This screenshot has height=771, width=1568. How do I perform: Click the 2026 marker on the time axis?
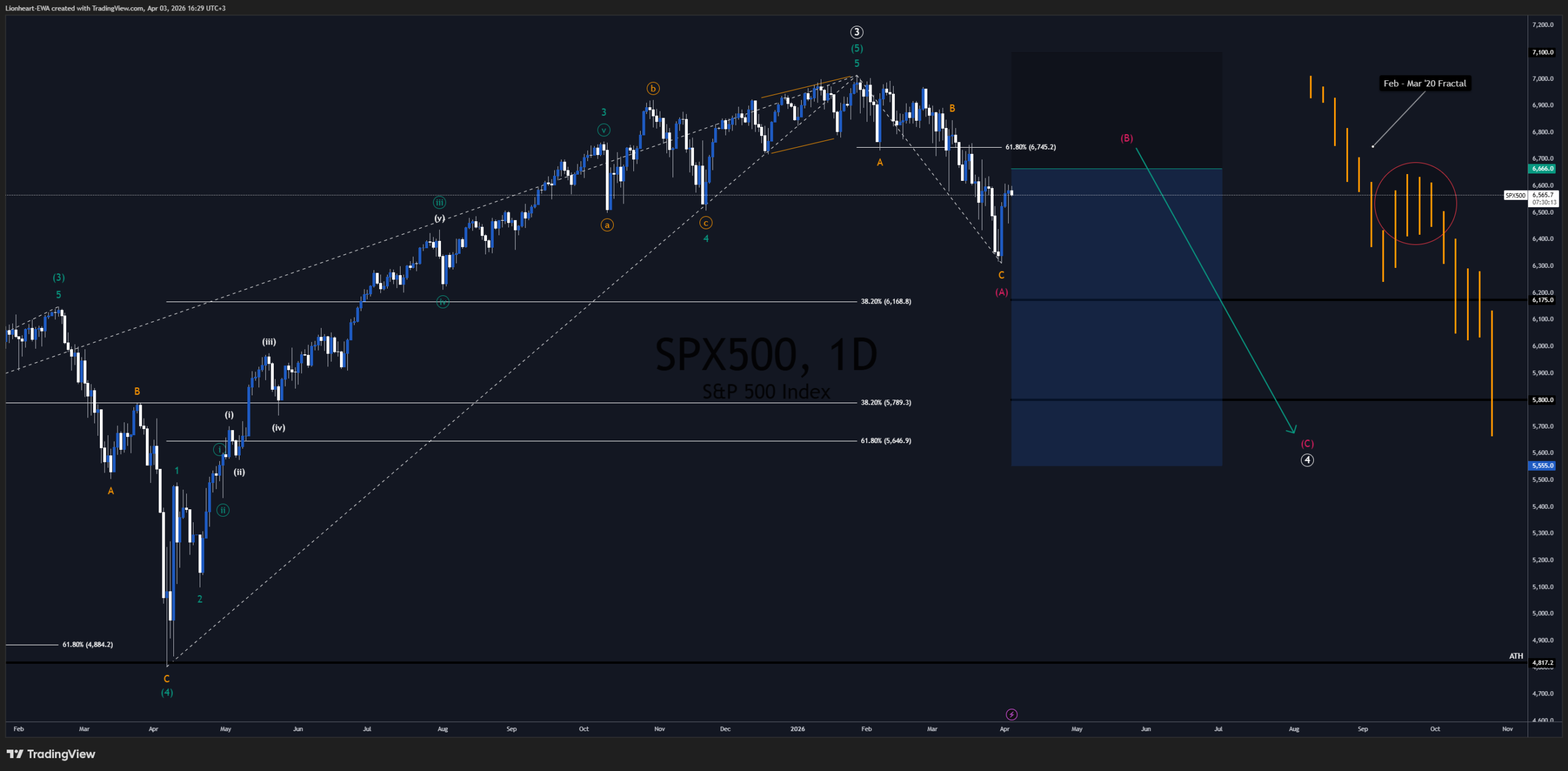tap(797, 729)
